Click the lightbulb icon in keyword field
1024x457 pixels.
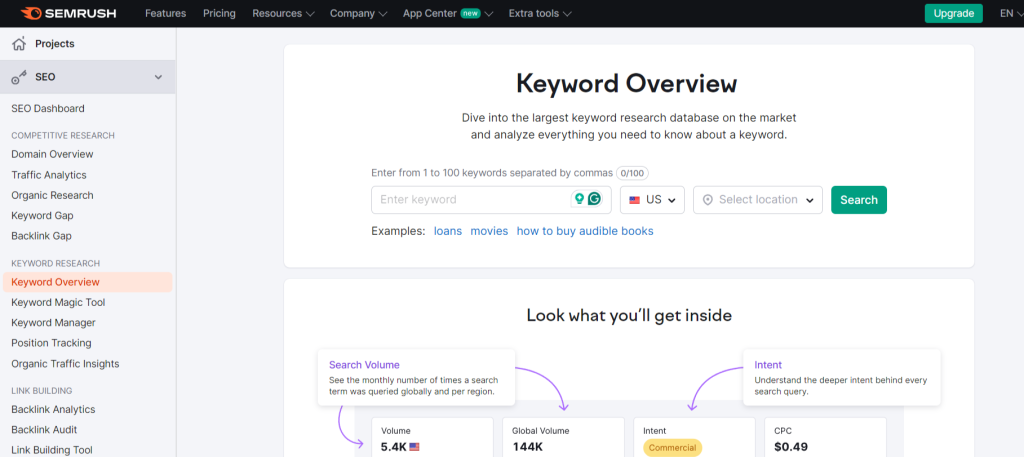coord(578,199)
